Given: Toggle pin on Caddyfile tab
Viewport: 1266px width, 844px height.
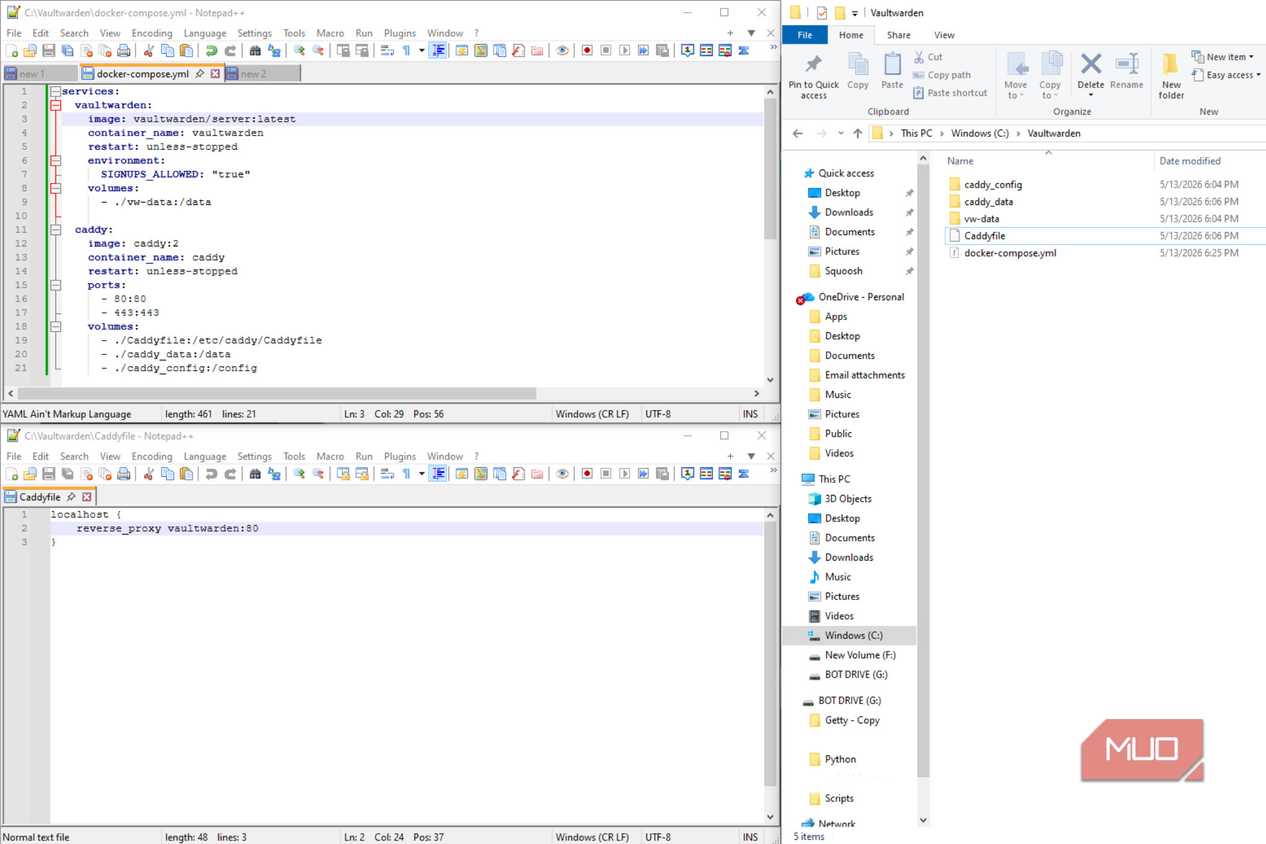Looking at the screenshot, I should point(71,497).
